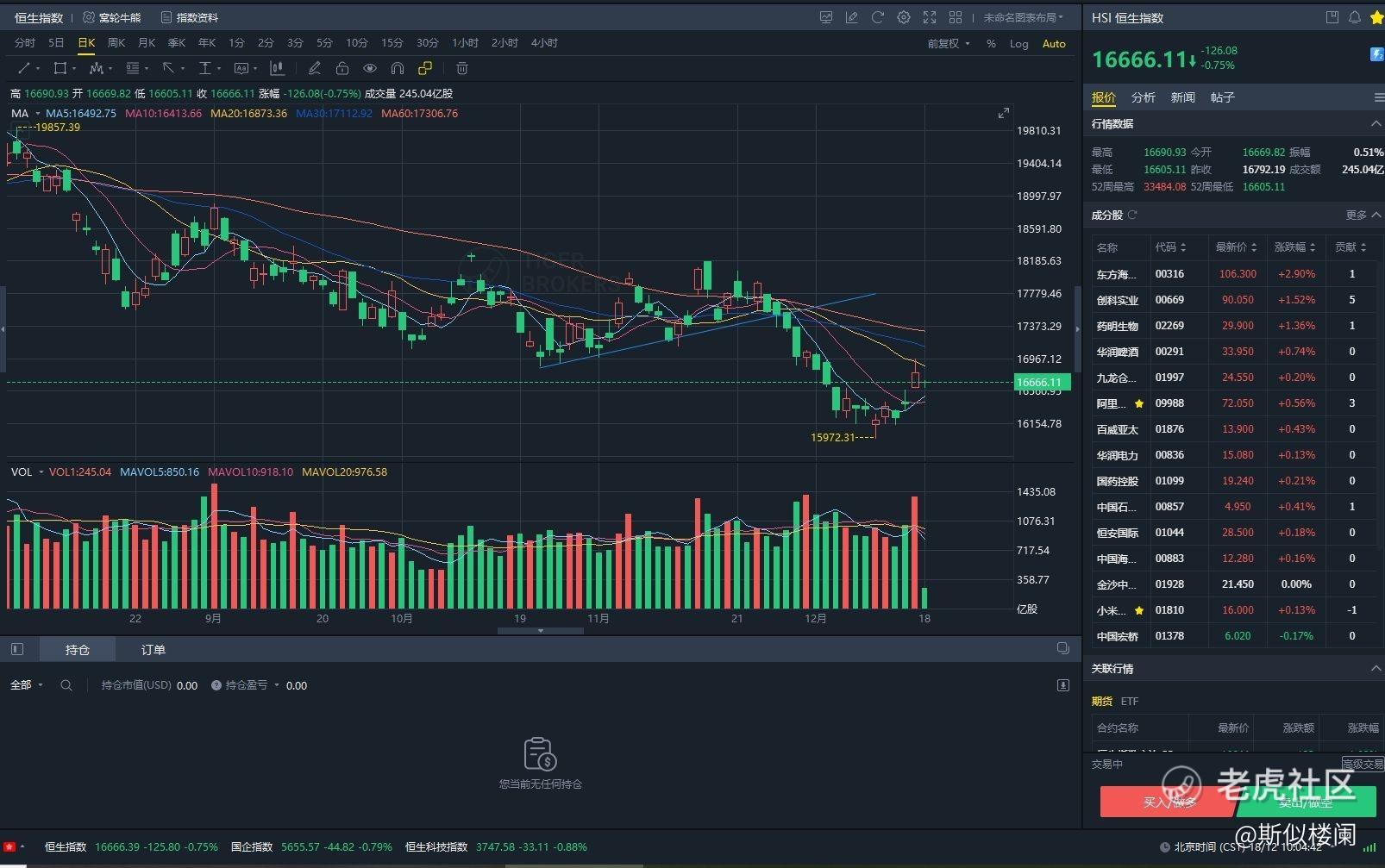The width and height of the screenshot is (1385, 868).
Task: Collapse the 行情数据 section
Action: pos(1376,124)
